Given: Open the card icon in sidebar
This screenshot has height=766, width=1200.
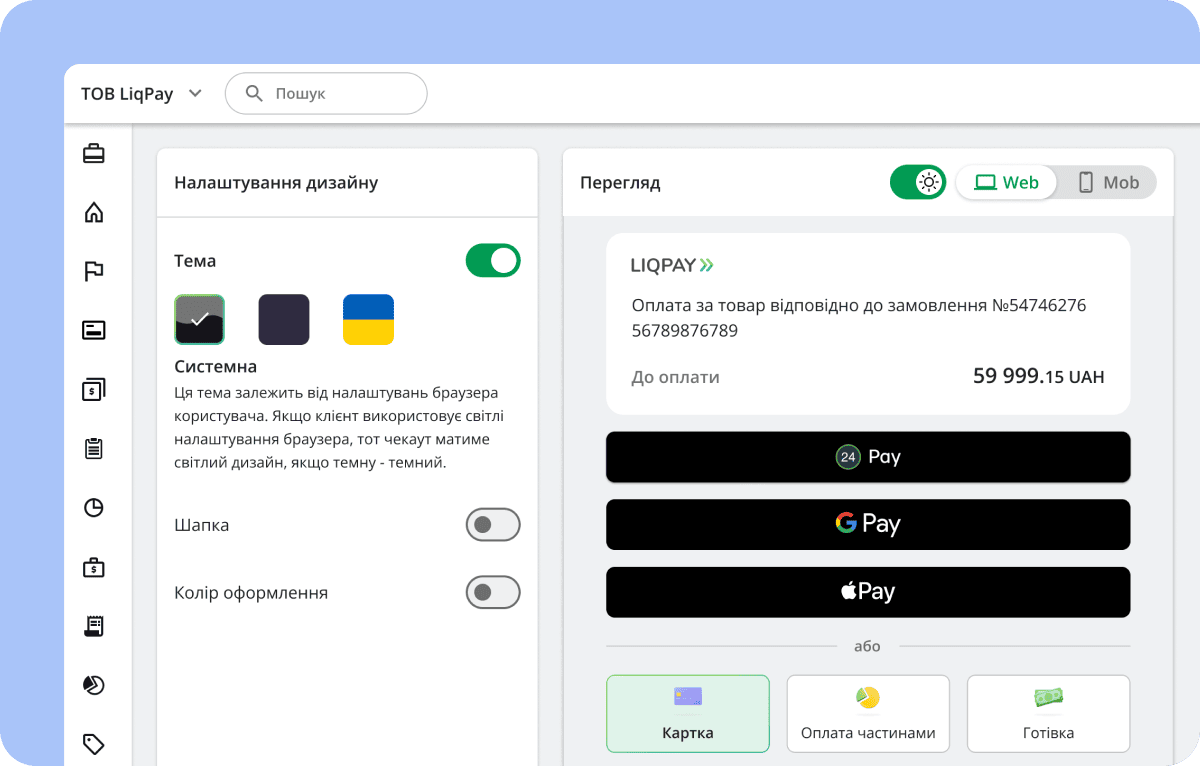Looking at the screenshot, I should click(x=93, y=330).
